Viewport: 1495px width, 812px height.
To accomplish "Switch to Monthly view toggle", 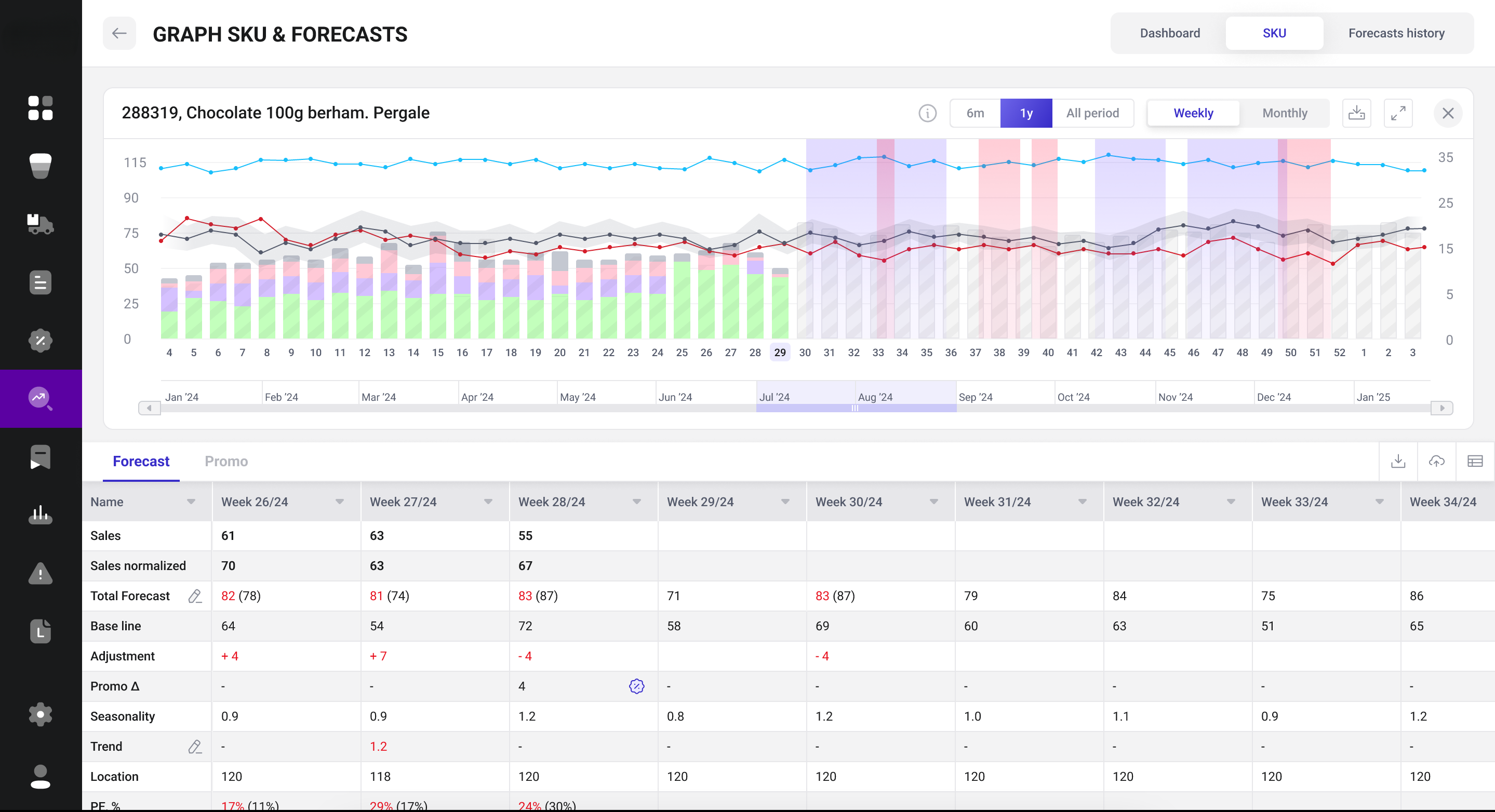I will (1284, 112).
